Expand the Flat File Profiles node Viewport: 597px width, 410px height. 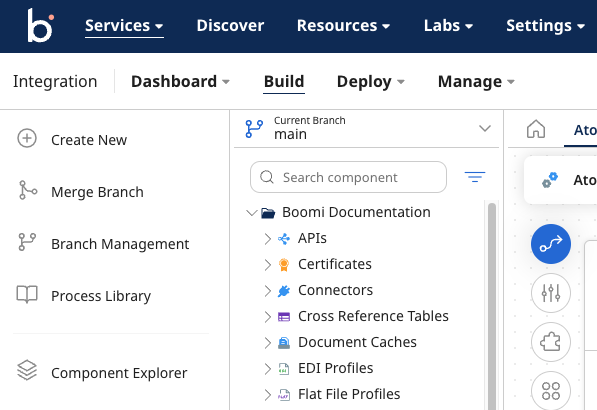[268, 395]
